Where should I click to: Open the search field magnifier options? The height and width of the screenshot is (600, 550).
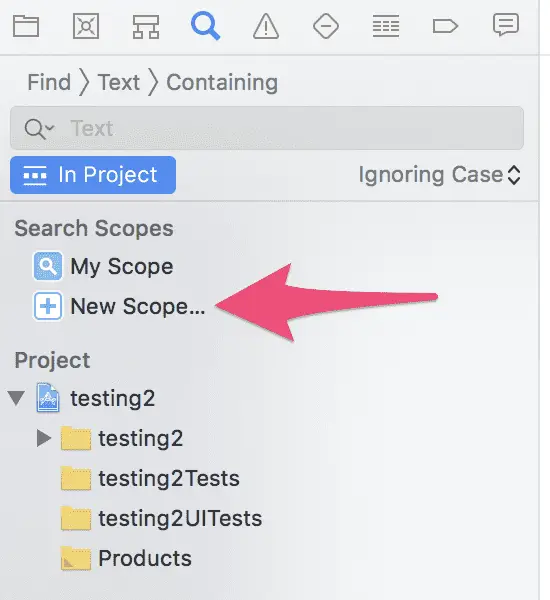pyautogui.click(x=39, y=129)
